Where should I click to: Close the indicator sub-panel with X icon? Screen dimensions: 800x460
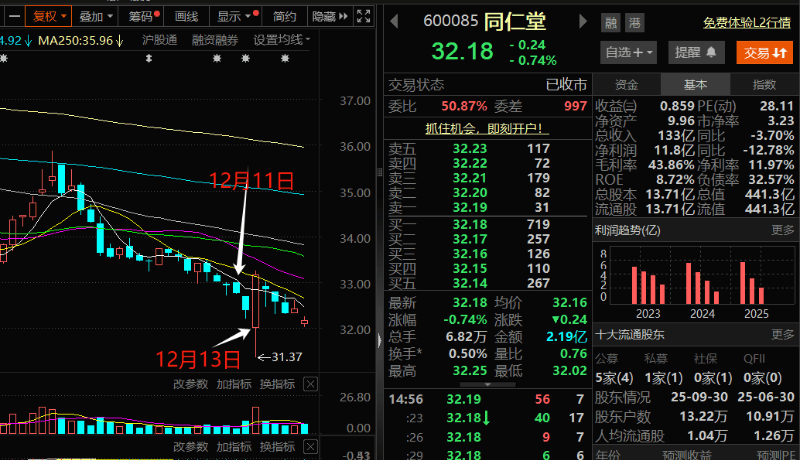[x=310, y=384]
